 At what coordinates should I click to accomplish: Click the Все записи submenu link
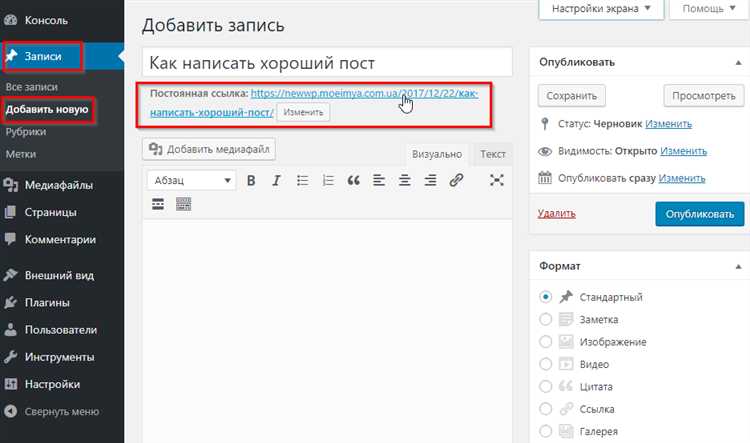tap(32, 87)
